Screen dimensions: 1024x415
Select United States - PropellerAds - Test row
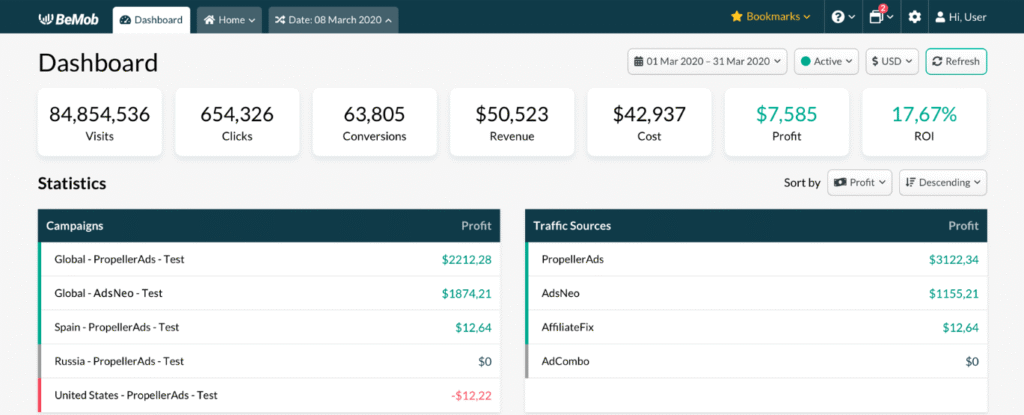[136, 395]
